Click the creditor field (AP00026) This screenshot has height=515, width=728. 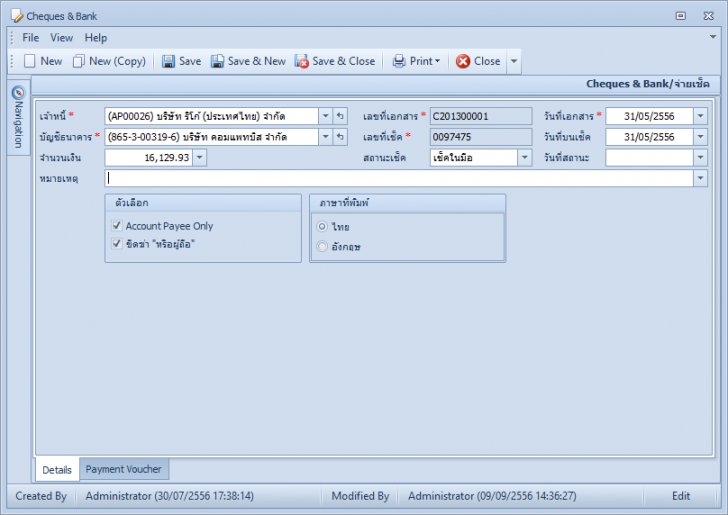[x=212, y=116]
